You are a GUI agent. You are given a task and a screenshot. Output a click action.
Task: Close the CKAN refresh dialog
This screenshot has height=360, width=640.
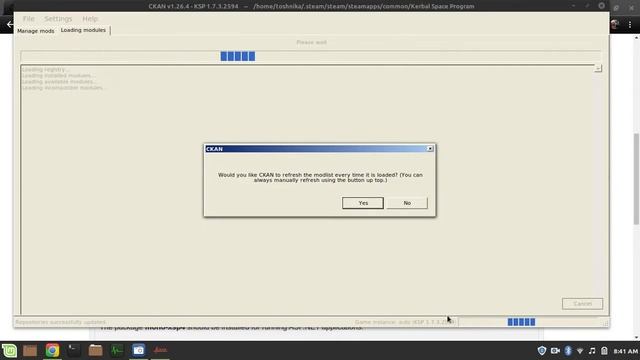click(430, 149)
